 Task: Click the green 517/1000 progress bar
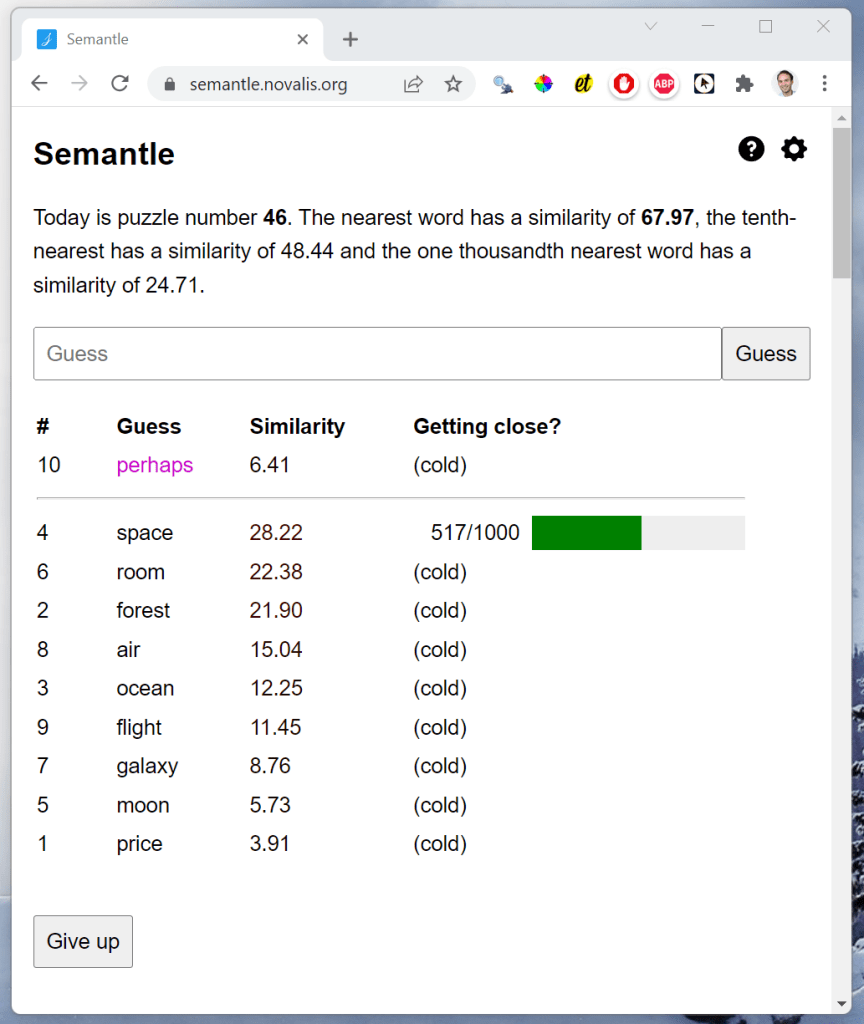tap(638, 533)
